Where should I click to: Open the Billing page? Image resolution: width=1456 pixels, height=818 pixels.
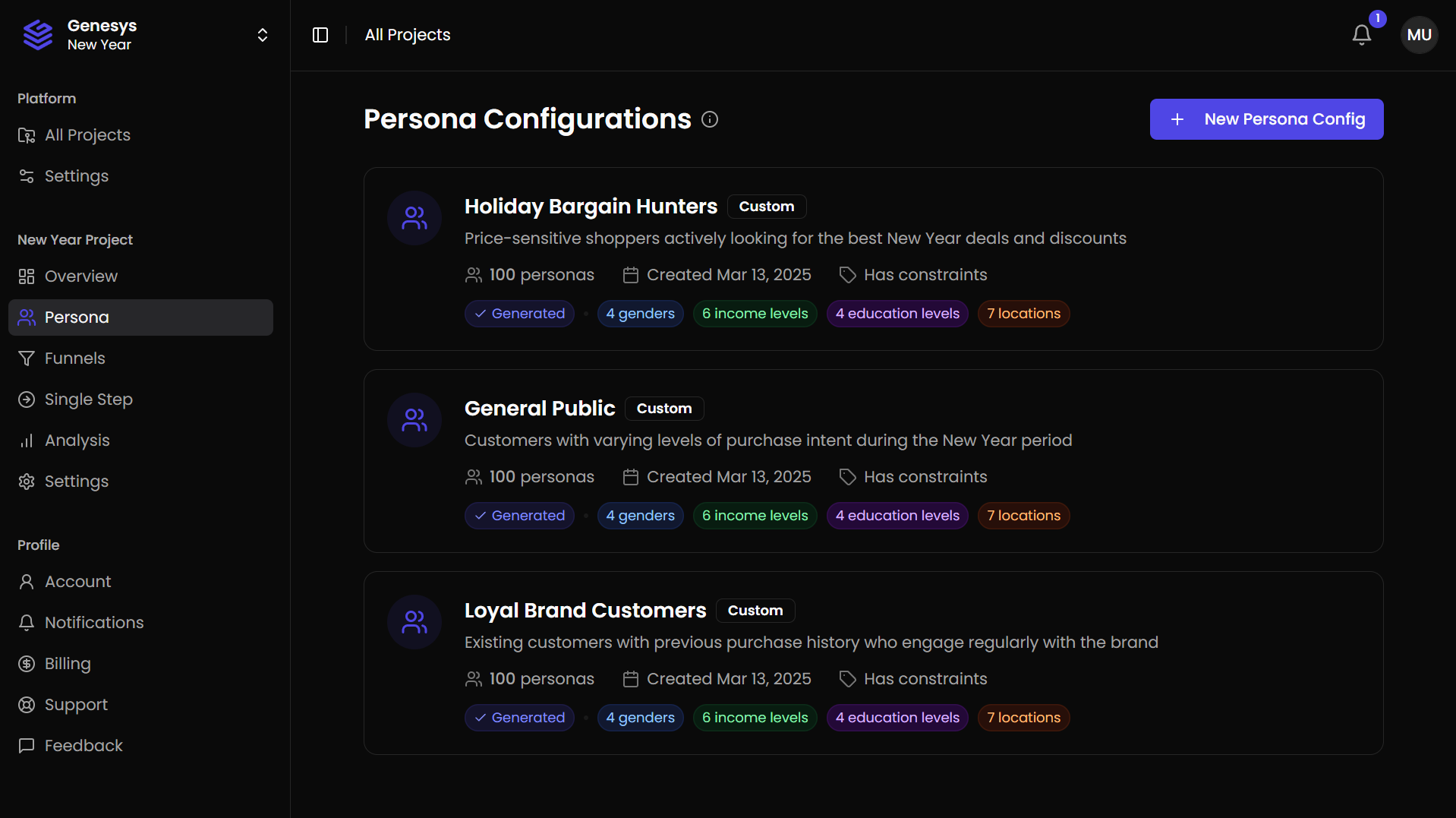[x=140, y=664]
